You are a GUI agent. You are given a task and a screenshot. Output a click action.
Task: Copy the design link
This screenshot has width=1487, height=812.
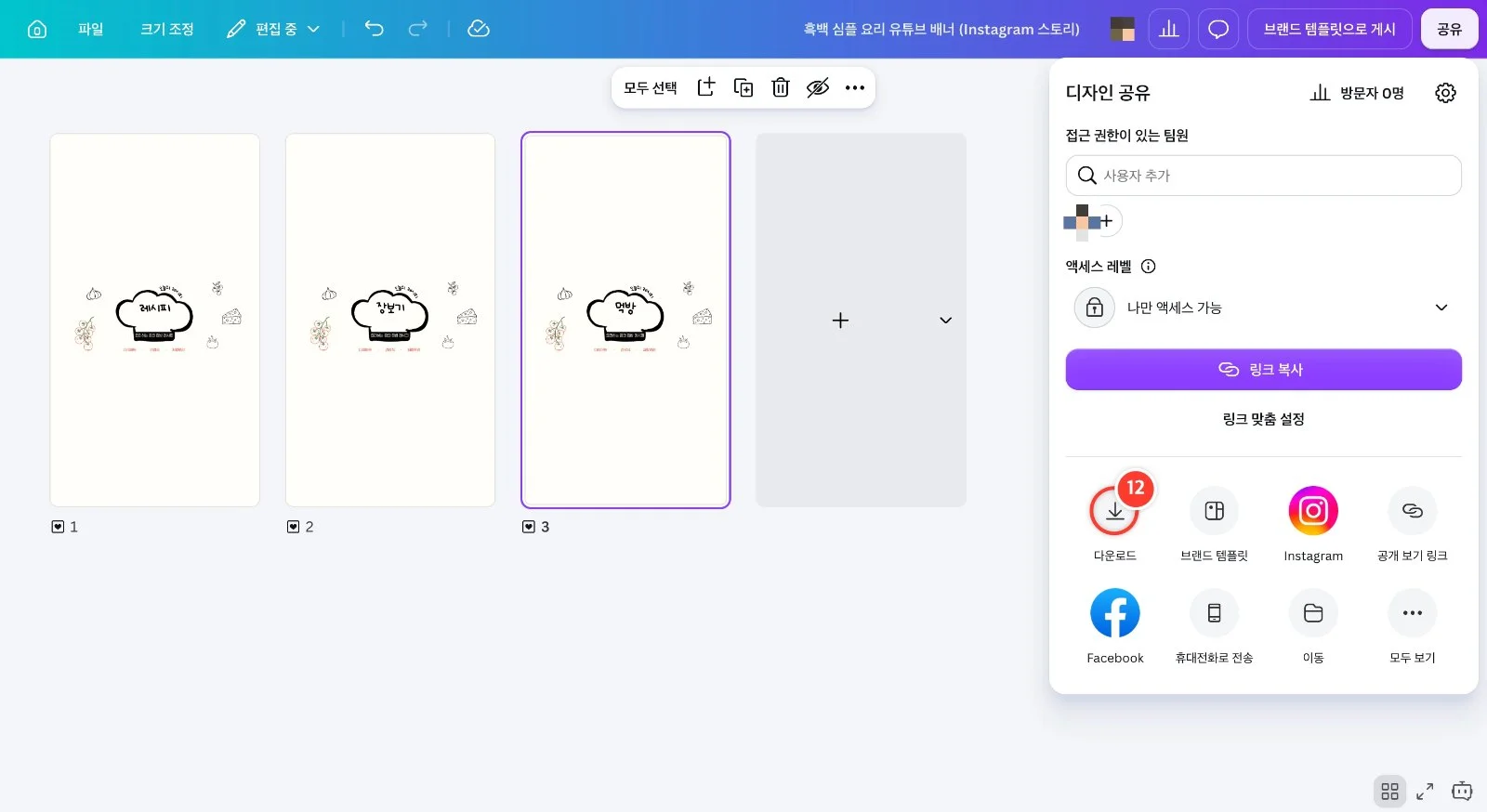1263,370
